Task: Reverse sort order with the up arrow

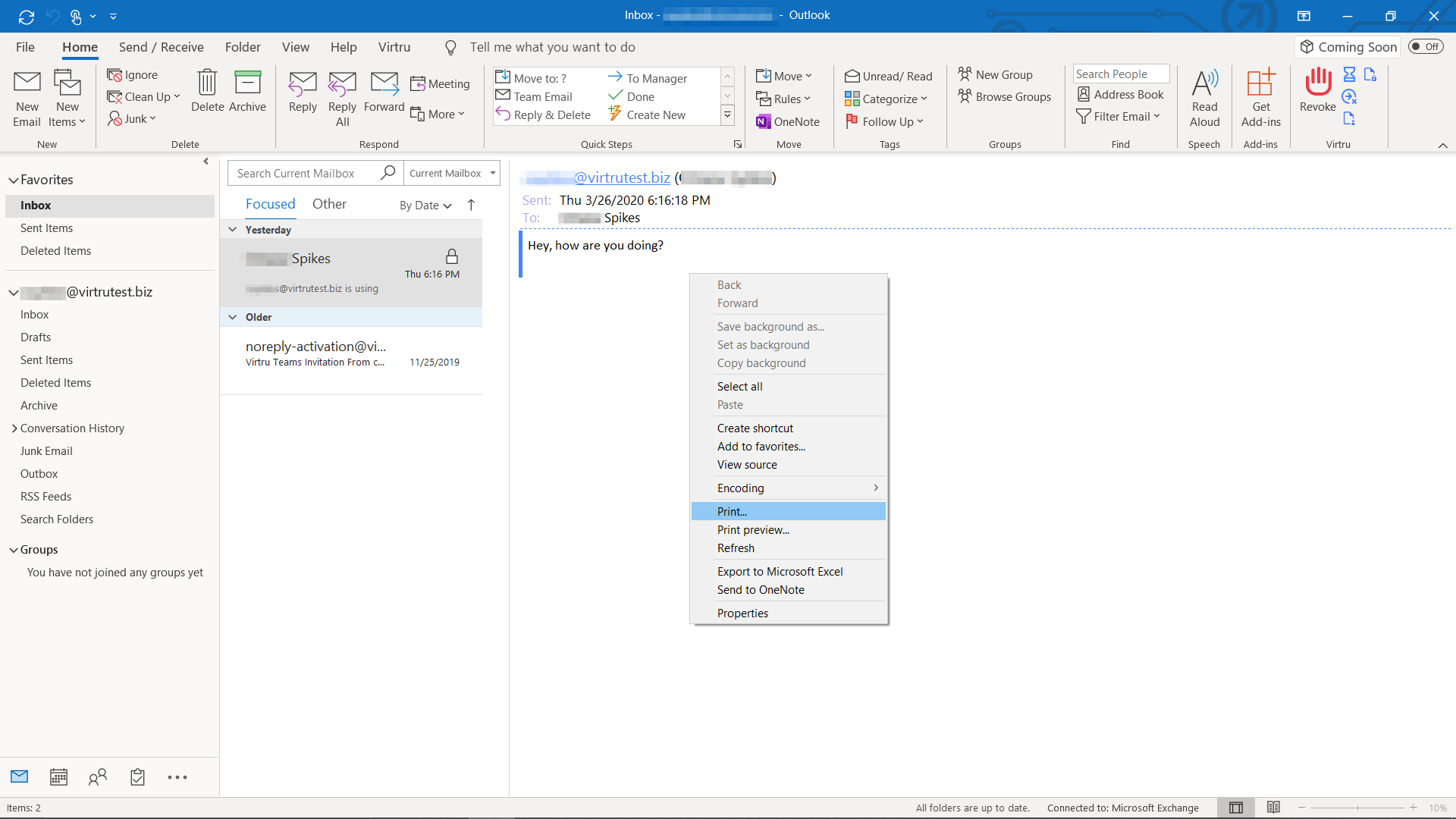Action: click(x=471, y=205)
